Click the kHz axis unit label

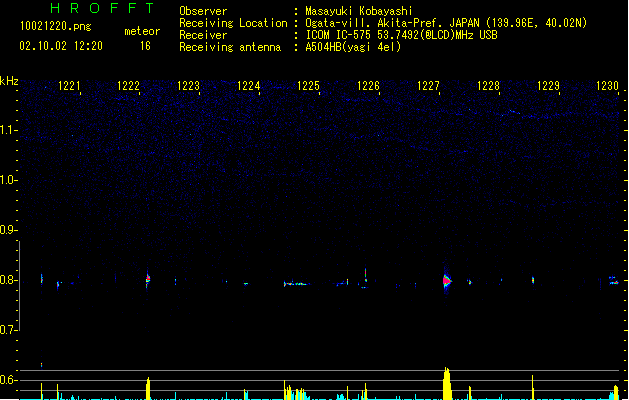coord(9,81)
